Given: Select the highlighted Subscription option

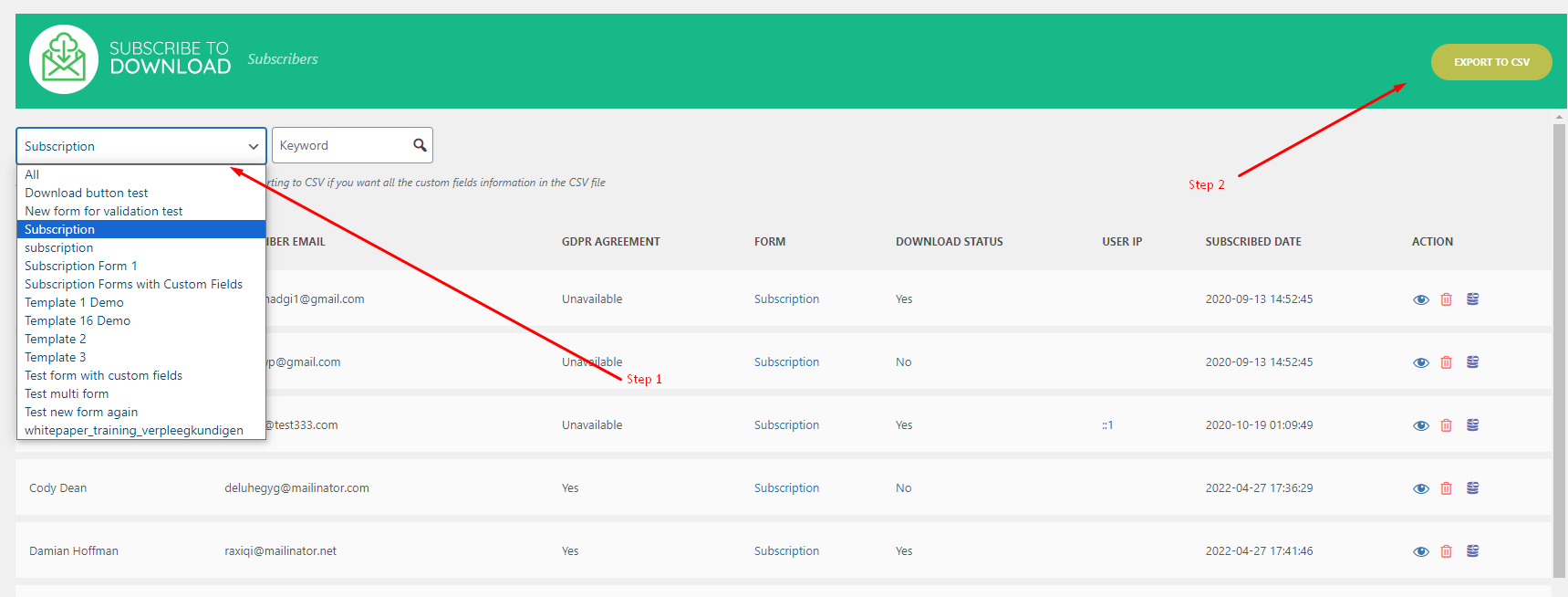Looking at the screenshot, I should pyautogui.click(x=141, y=229).
